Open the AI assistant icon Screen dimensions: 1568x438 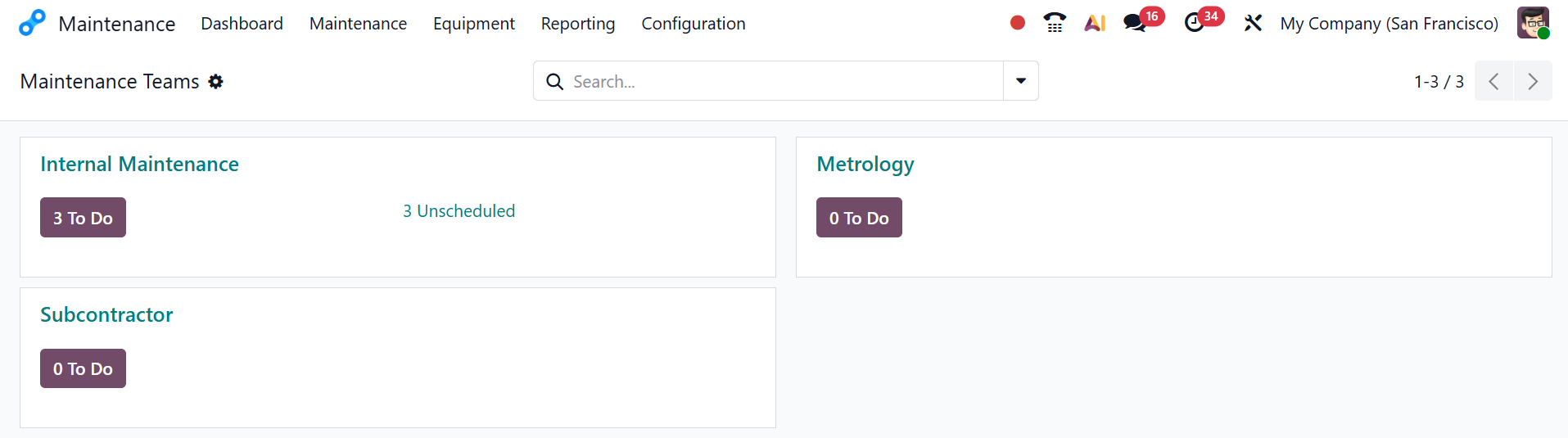[x=1095, y=23]
